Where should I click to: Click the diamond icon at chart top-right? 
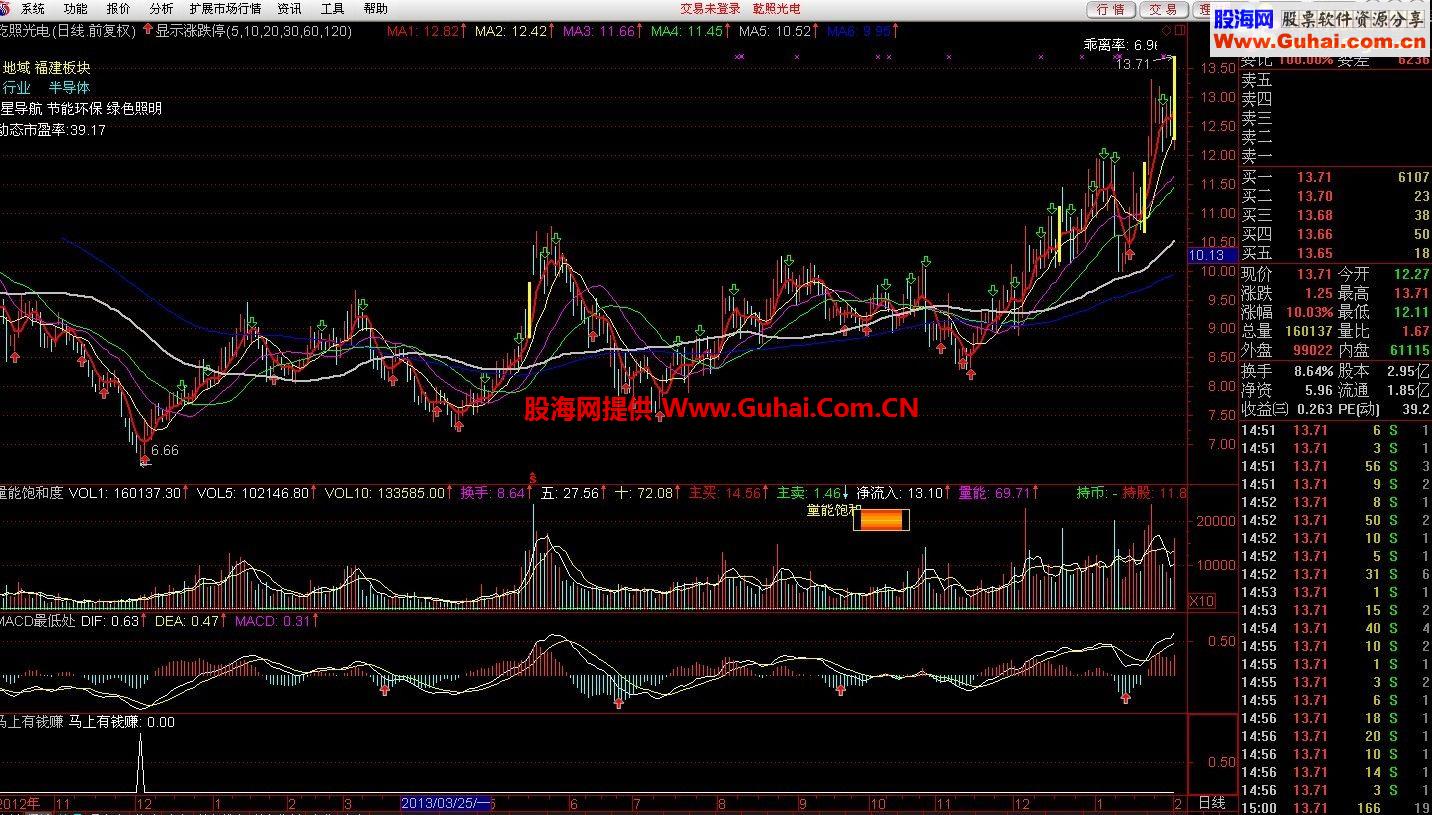point(1166,30)
